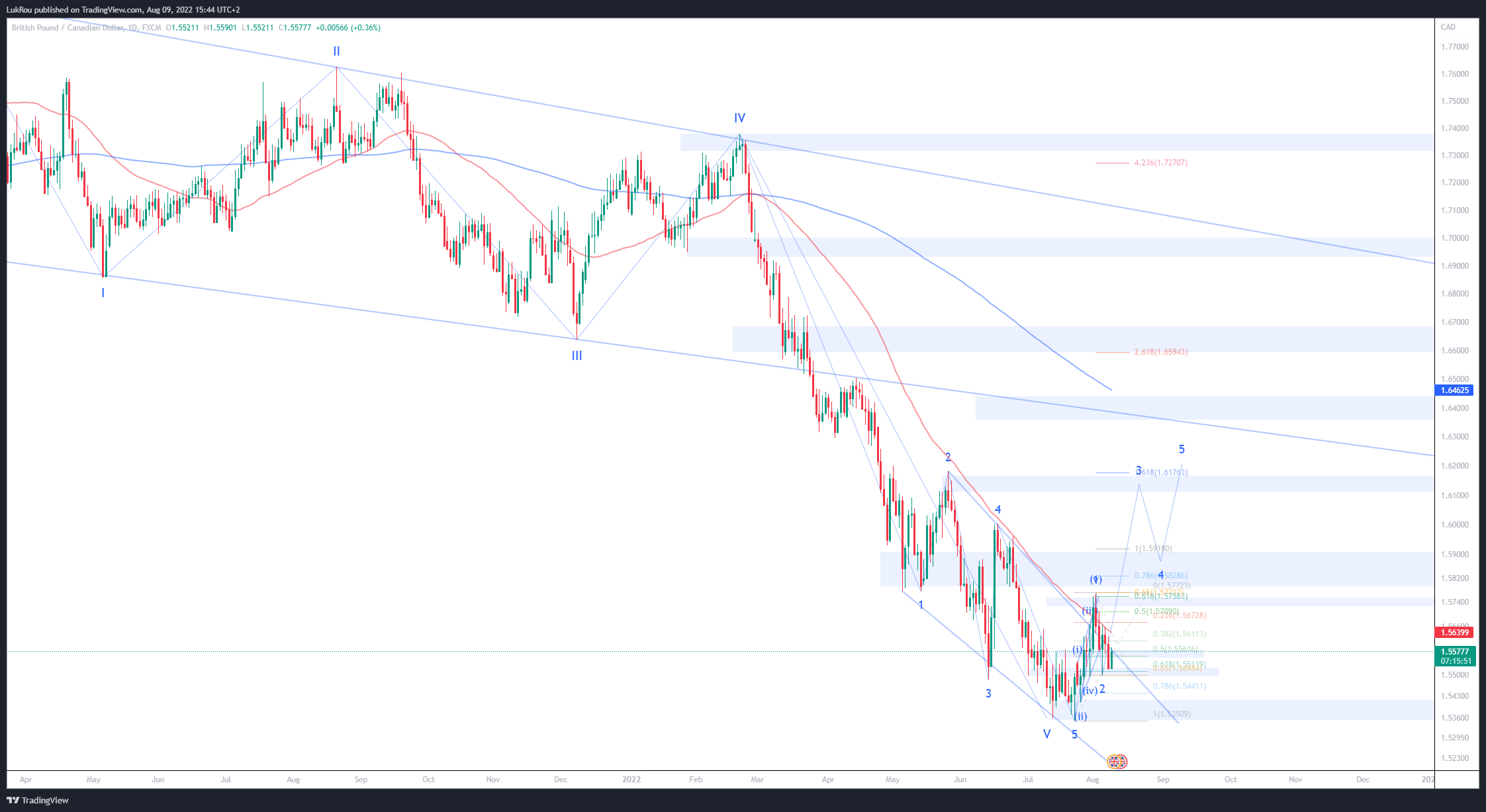
Task: Click the 1D interval in chart header
Action: pos(132,28)
